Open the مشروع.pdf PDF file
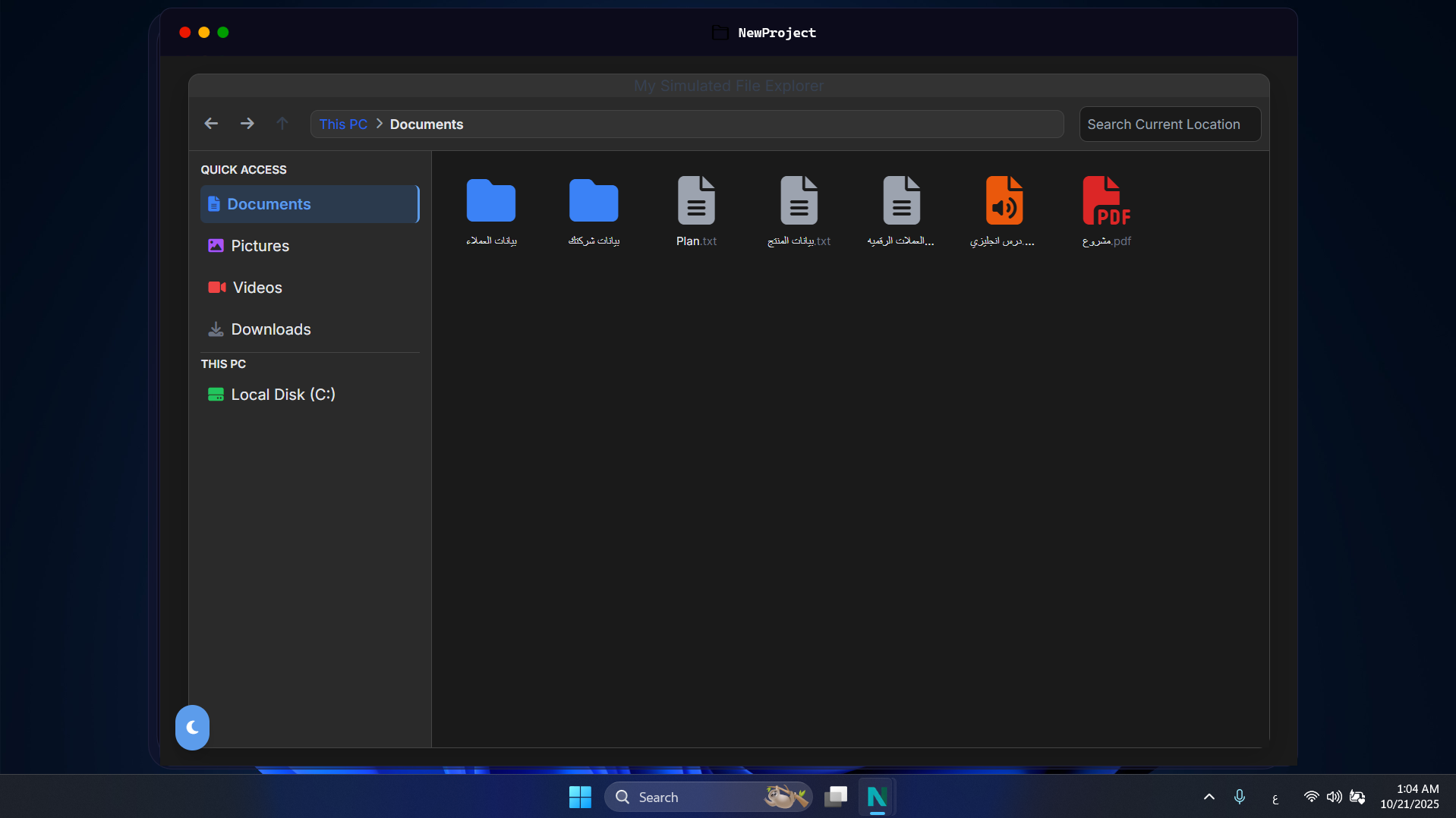 1106,205
